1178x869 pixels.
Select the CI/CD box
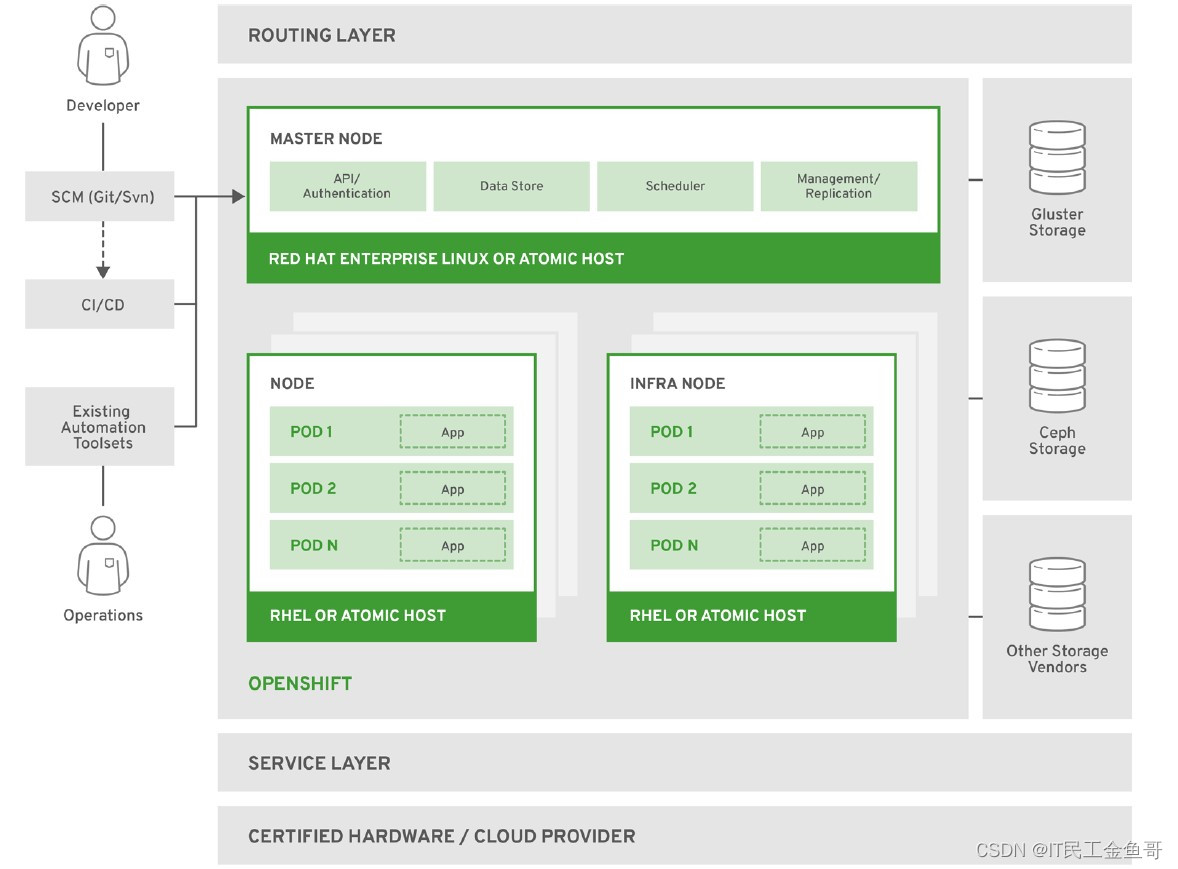100,304
